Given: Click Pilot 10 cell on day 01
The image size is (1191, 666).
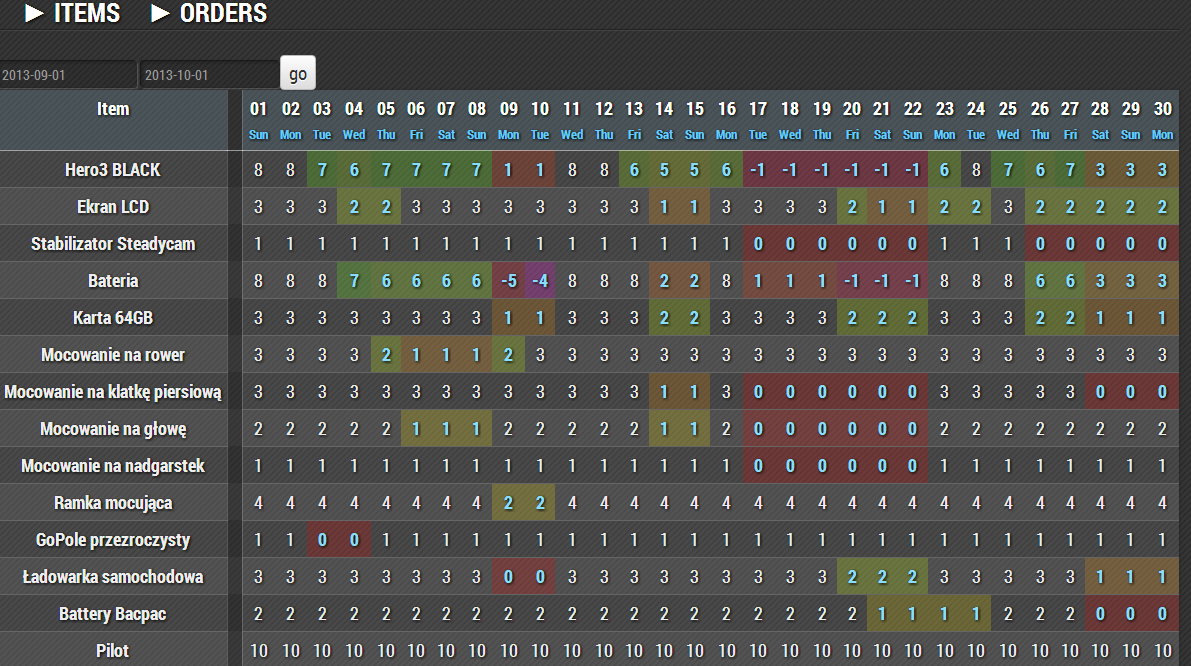Looking at the screenshot, I should pos(258,651).
